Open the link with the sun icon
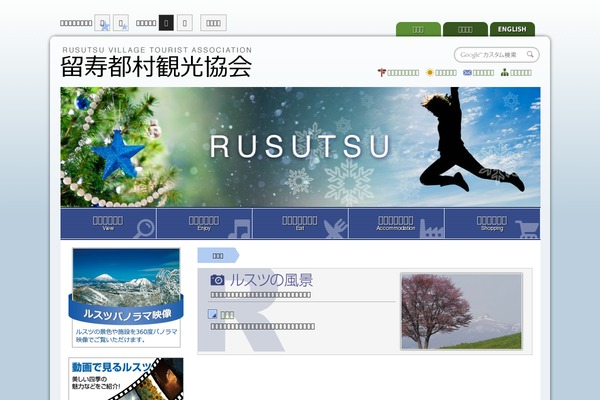This screenshot has width=600, height=400. click(442, 72)
